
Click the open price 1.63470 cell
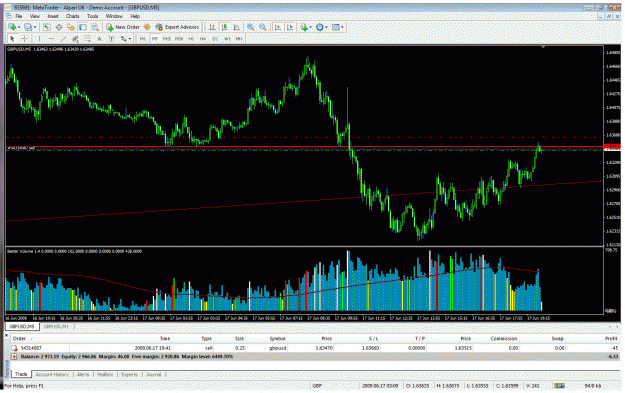324,348
